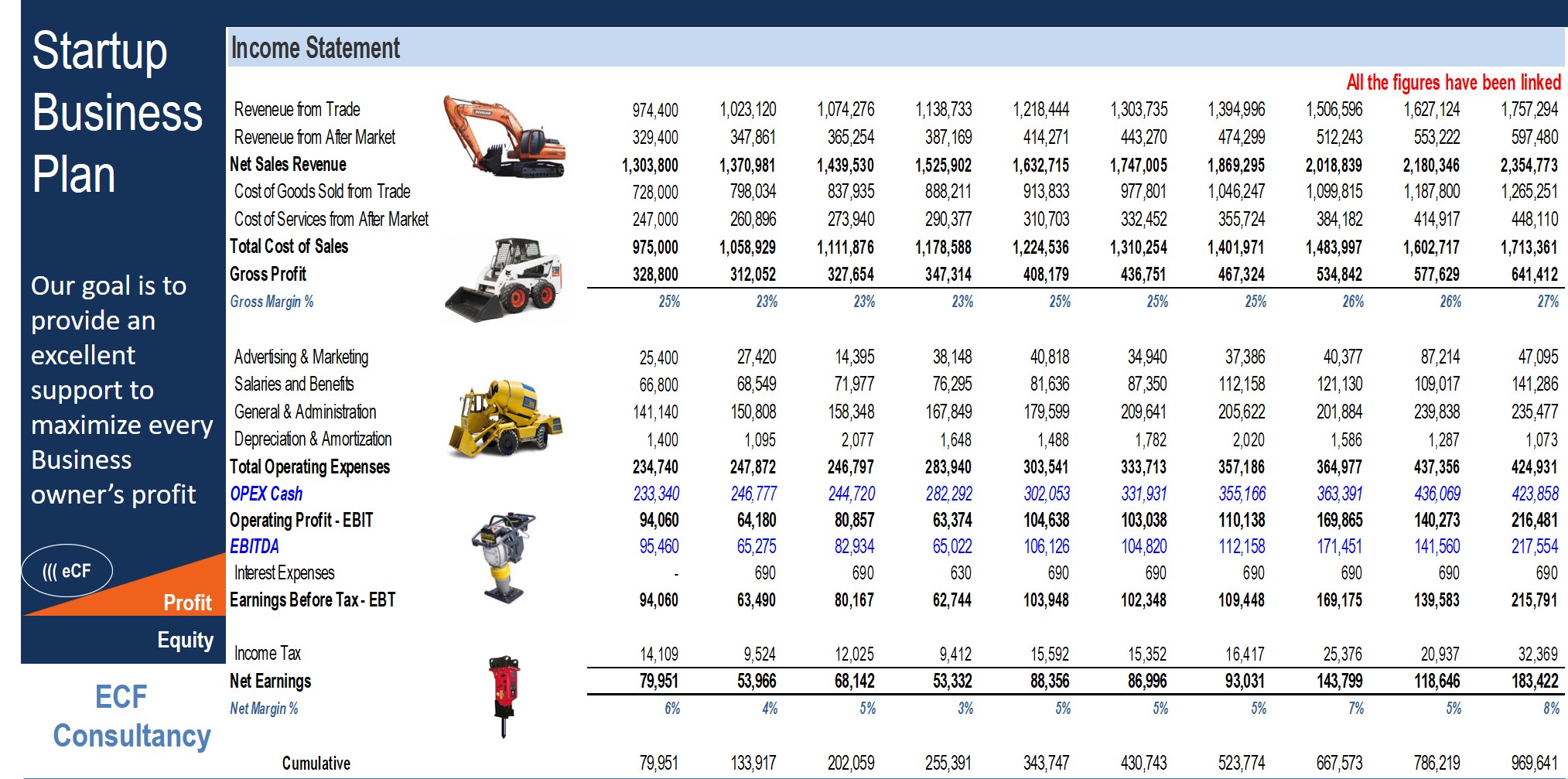Select the Net Sales Revenue row label
Screen dimensions: 1568x779
point(288,164)
